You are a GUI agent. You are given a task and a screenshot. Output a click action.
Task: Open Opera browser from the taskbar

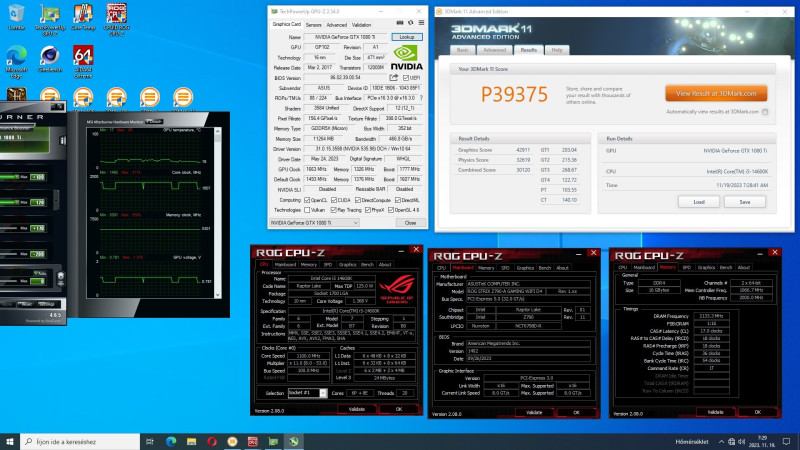[212, 441]
